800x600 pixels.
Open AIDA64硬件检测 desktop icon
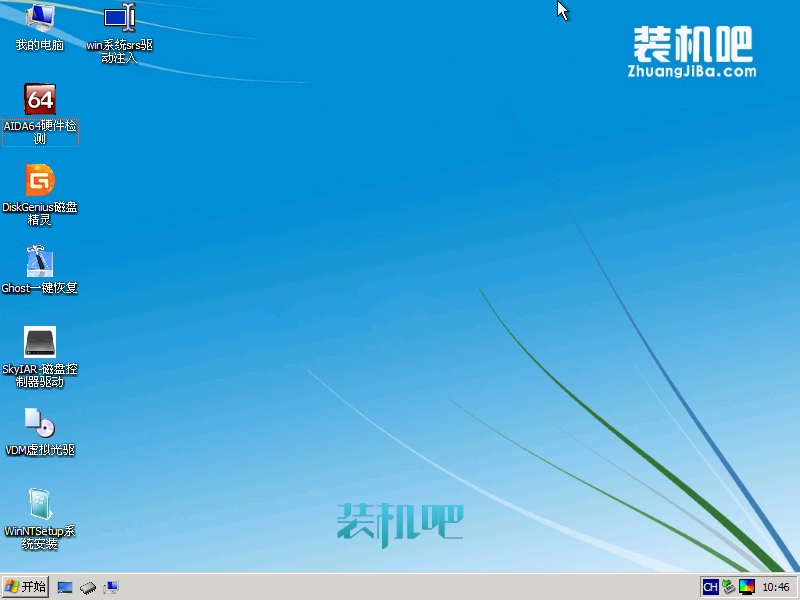tap(39, 99)
